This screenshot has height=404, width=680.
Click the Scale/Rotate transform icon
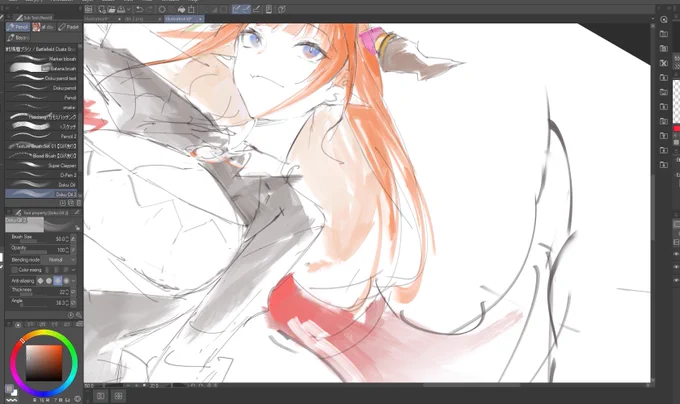point(191,9)
